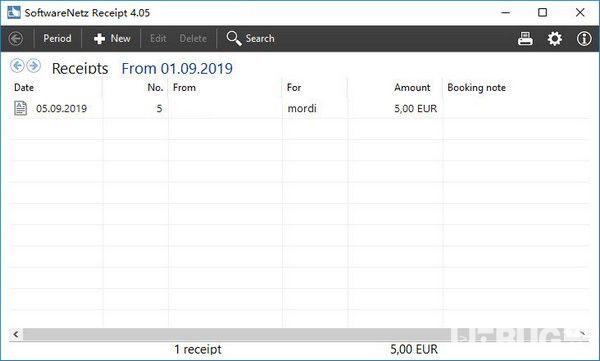The height and width of the screenshot is (361, 600).
Task: Go to previous period arrow
Action: [x=17, y=66]
